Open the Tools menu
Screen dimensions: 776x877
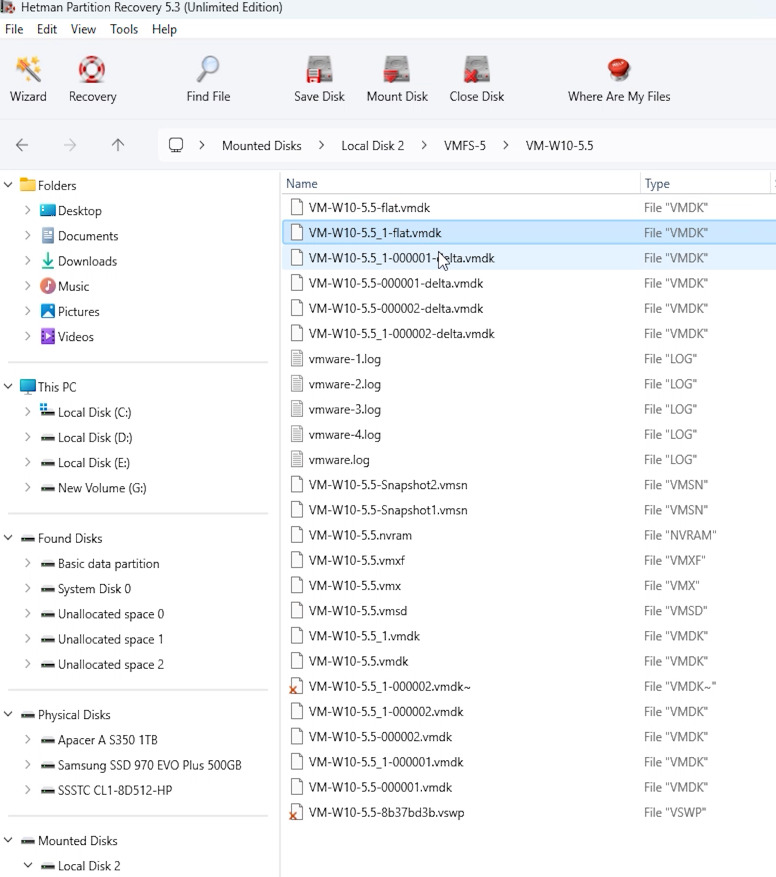click(x=124, y=29)
